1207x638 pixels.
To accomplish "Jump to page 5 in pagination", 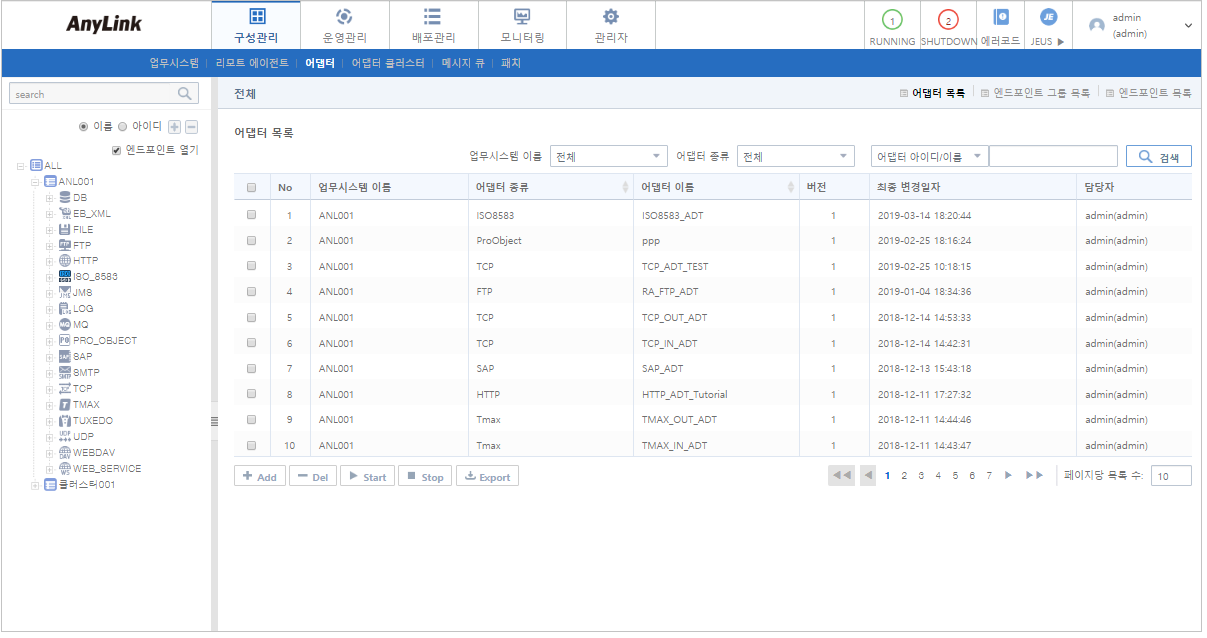I will click(953, 475).
